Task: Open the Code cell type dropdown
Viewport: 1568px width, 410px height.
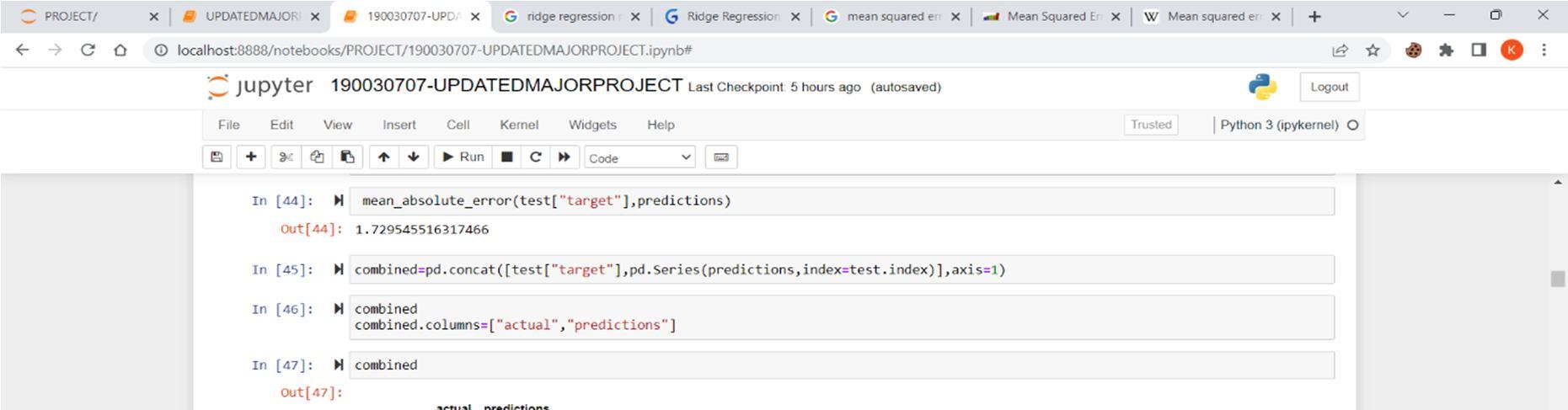Action: click(640, 157)
